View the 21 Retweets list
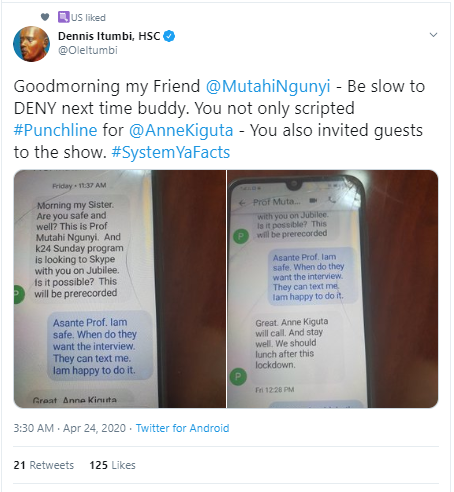Viewport: 454px width, 492px height. (44, 465)
